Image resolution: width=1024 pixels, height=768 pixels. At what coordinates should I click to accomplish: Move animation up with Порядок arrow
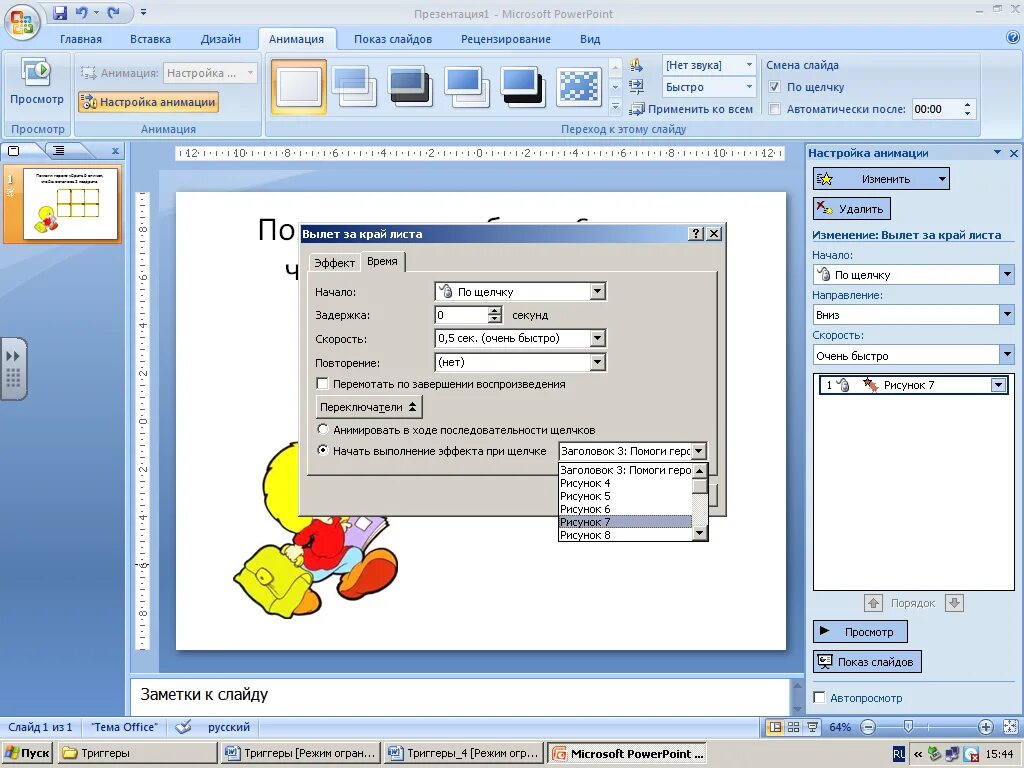873,603
